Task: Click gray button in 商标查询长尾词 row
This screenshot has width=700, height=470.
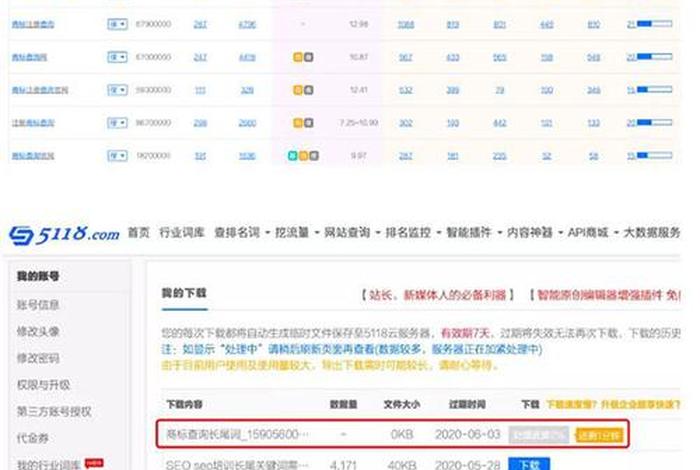Action: coord(539,435)
